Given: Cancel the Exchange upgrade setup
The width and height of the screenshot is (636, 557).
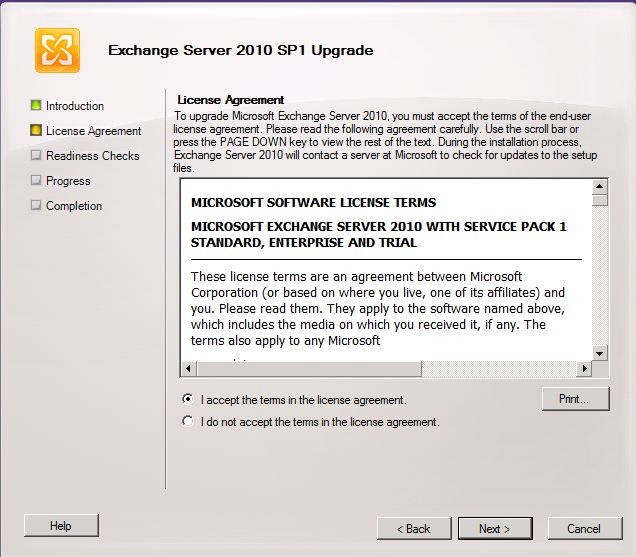Looking at the screenshot, I should coord(583,528).
